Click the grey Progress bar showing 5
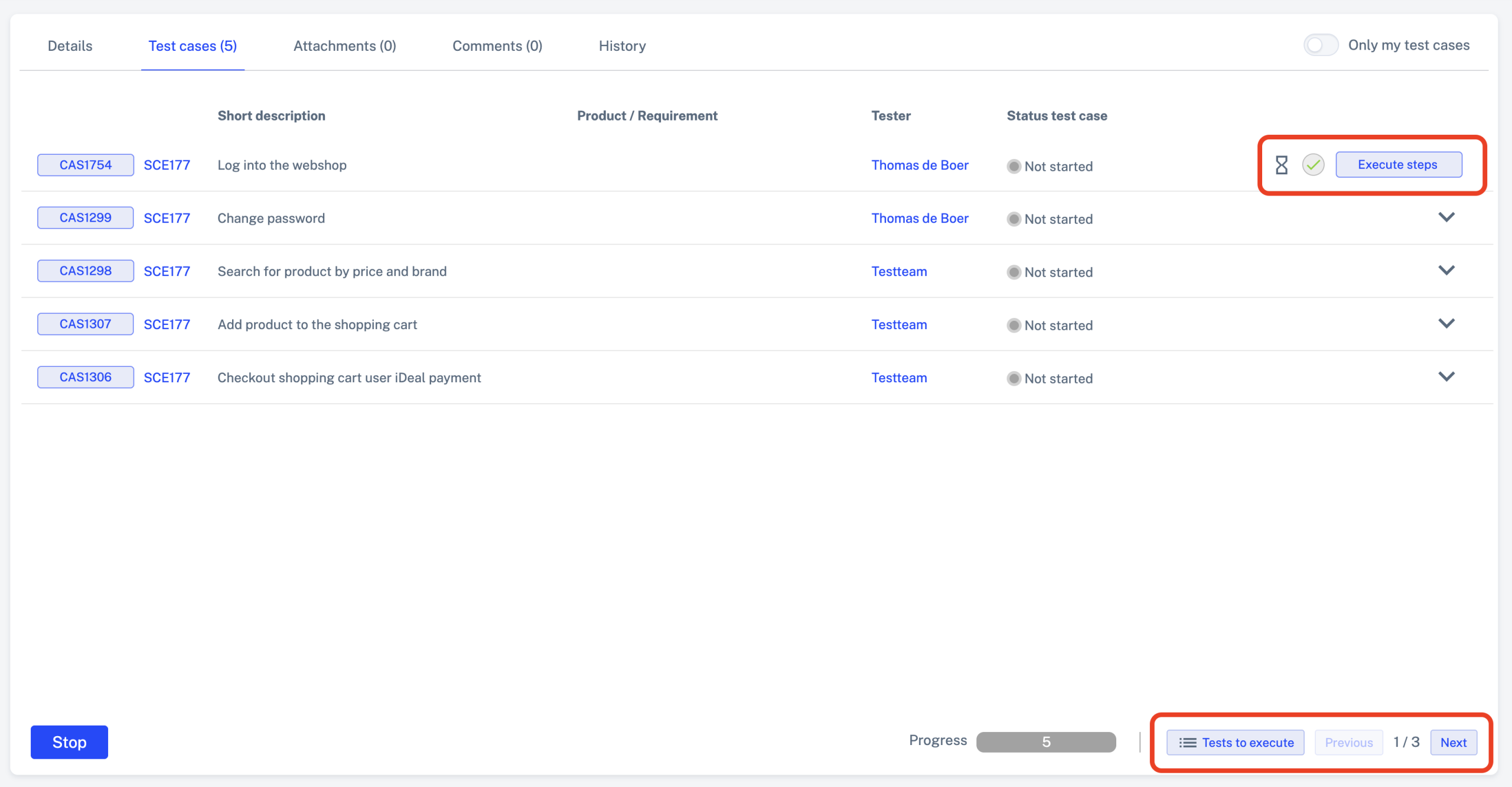The width and height of the screenshot is (1512, 787). 1045,742
